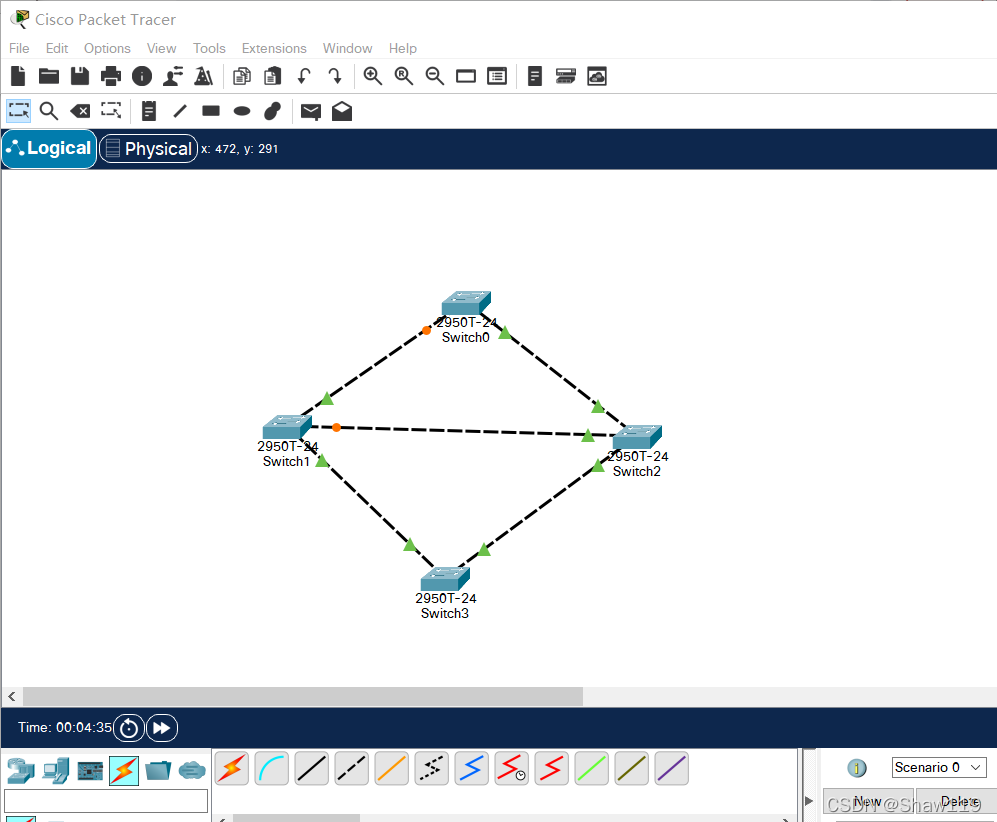The height and width of the screenshot is (822, 997).
Task: Open Network Information icon
Action: (x=142, y=76)
